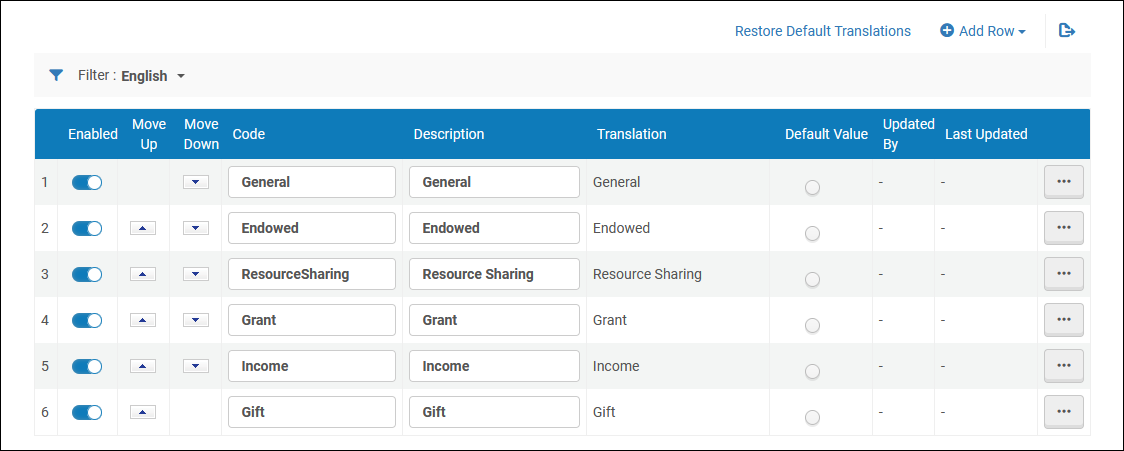The width and height of the screenshot is (1124, 451).
Task: Click the Last Updated column header
Action: pos(986,134)
